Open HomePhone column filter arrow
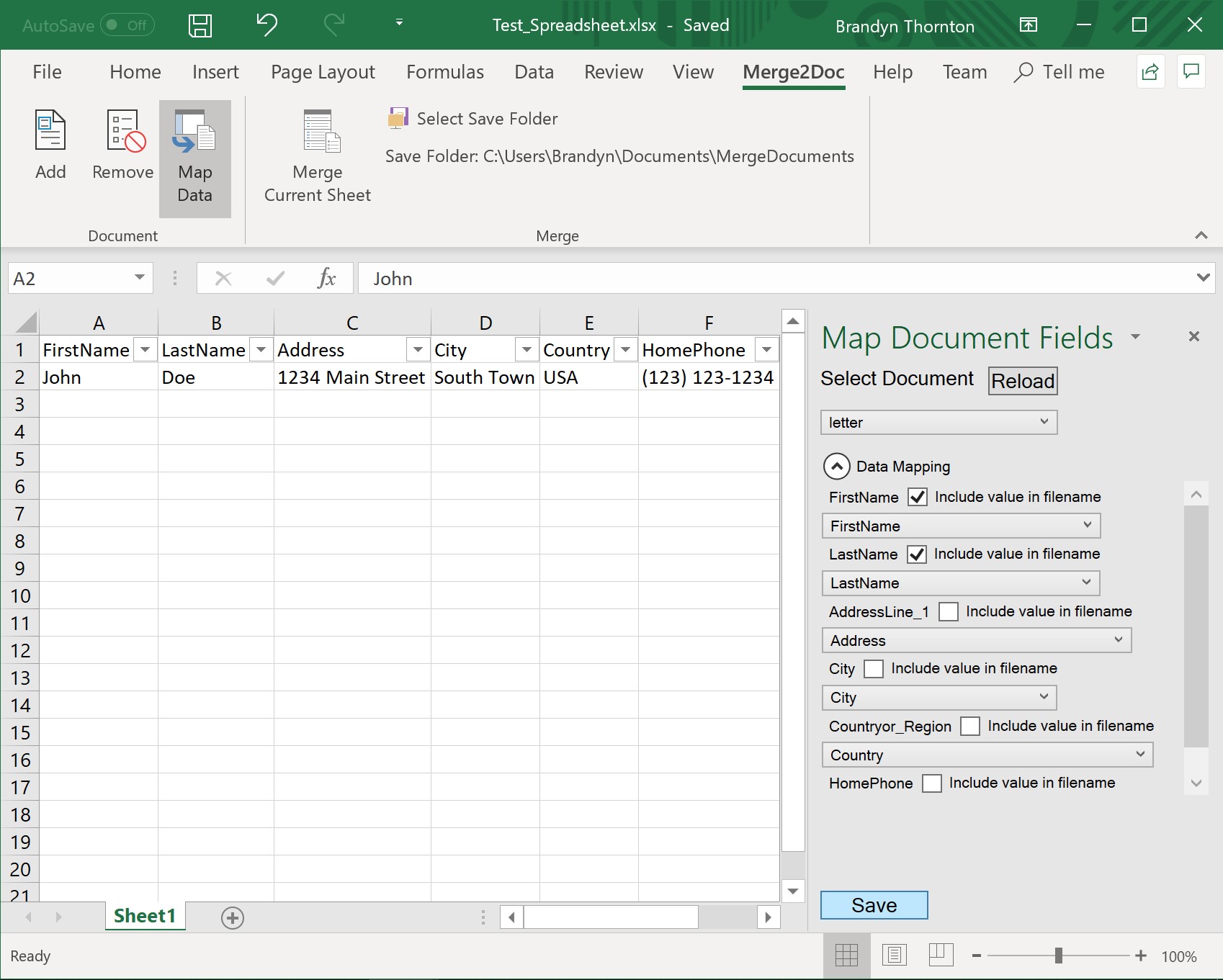 pos(767,350)
